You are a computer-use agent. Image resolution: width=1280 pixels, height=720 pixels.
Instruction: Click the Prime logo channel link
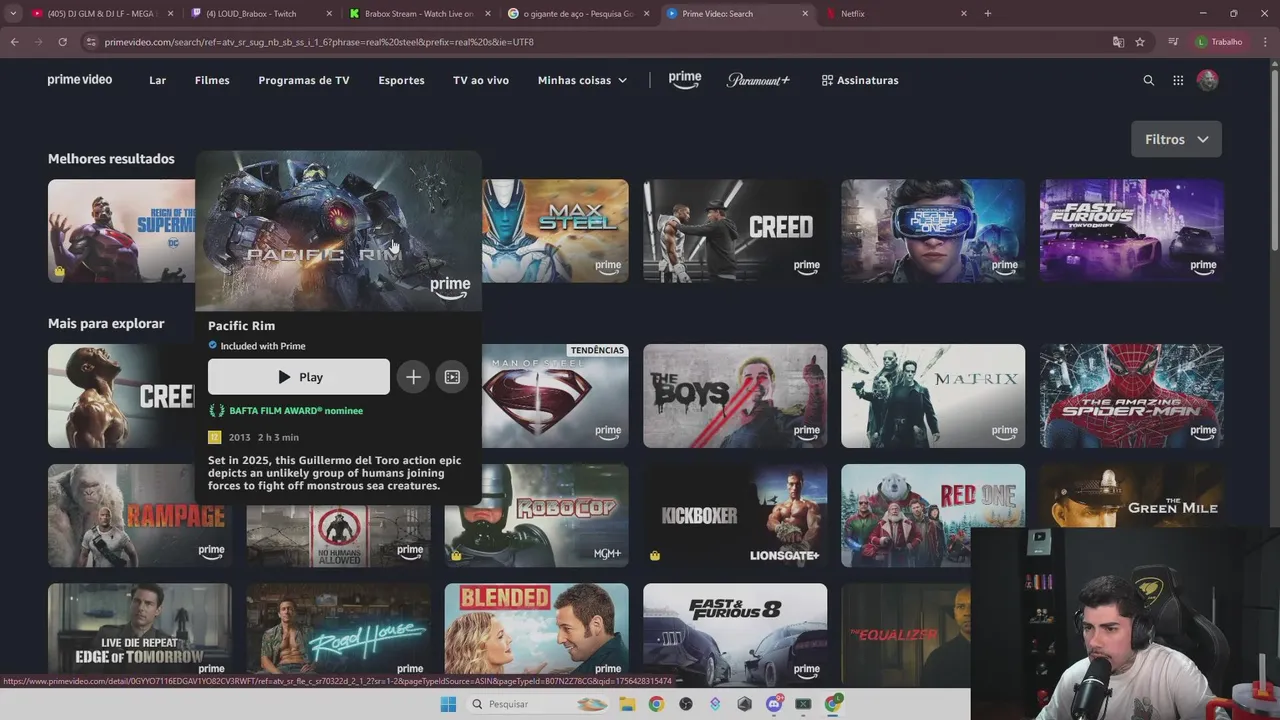(x=685, y=80)
